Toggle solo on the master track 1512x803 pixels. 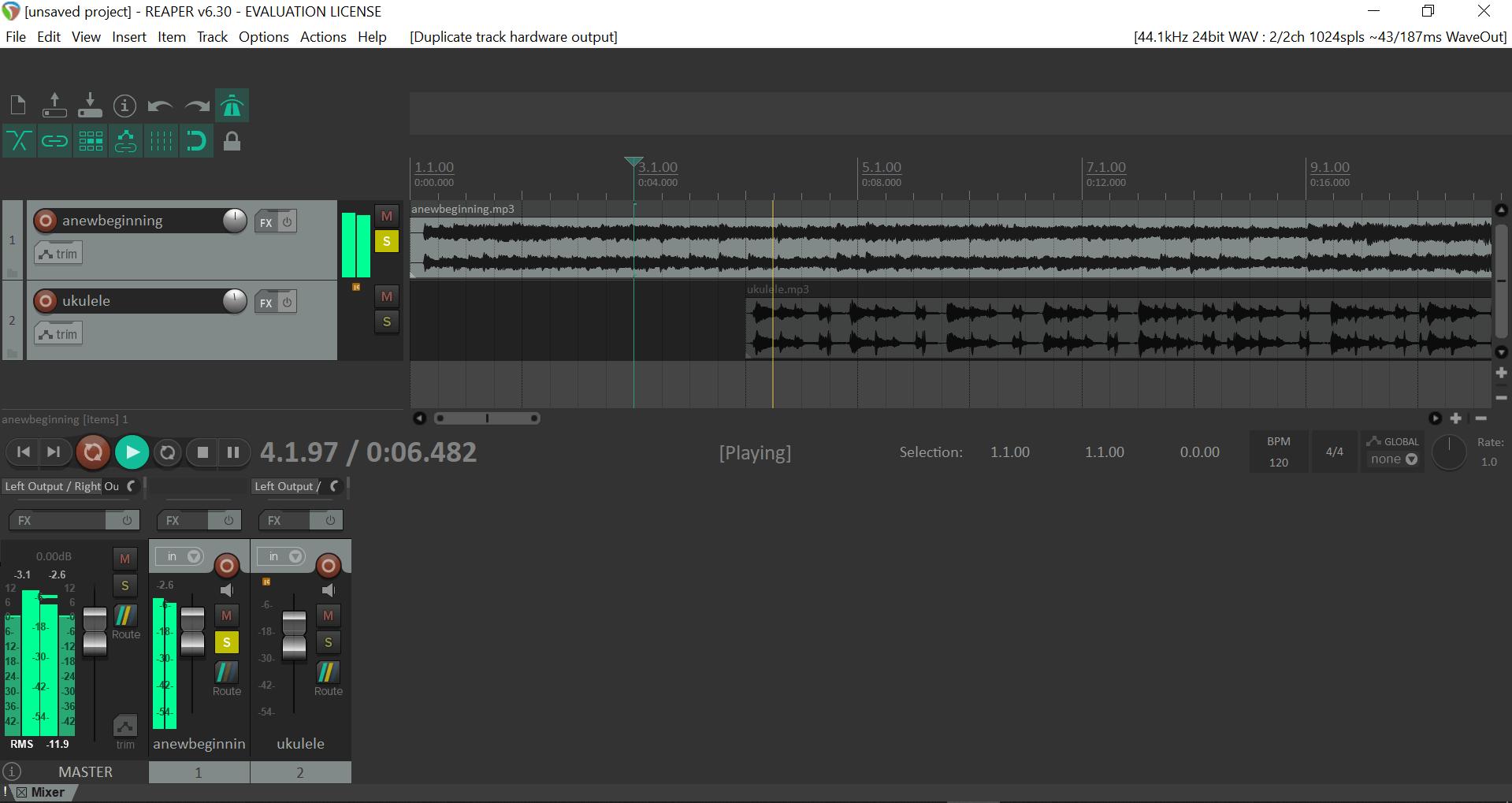124,586
